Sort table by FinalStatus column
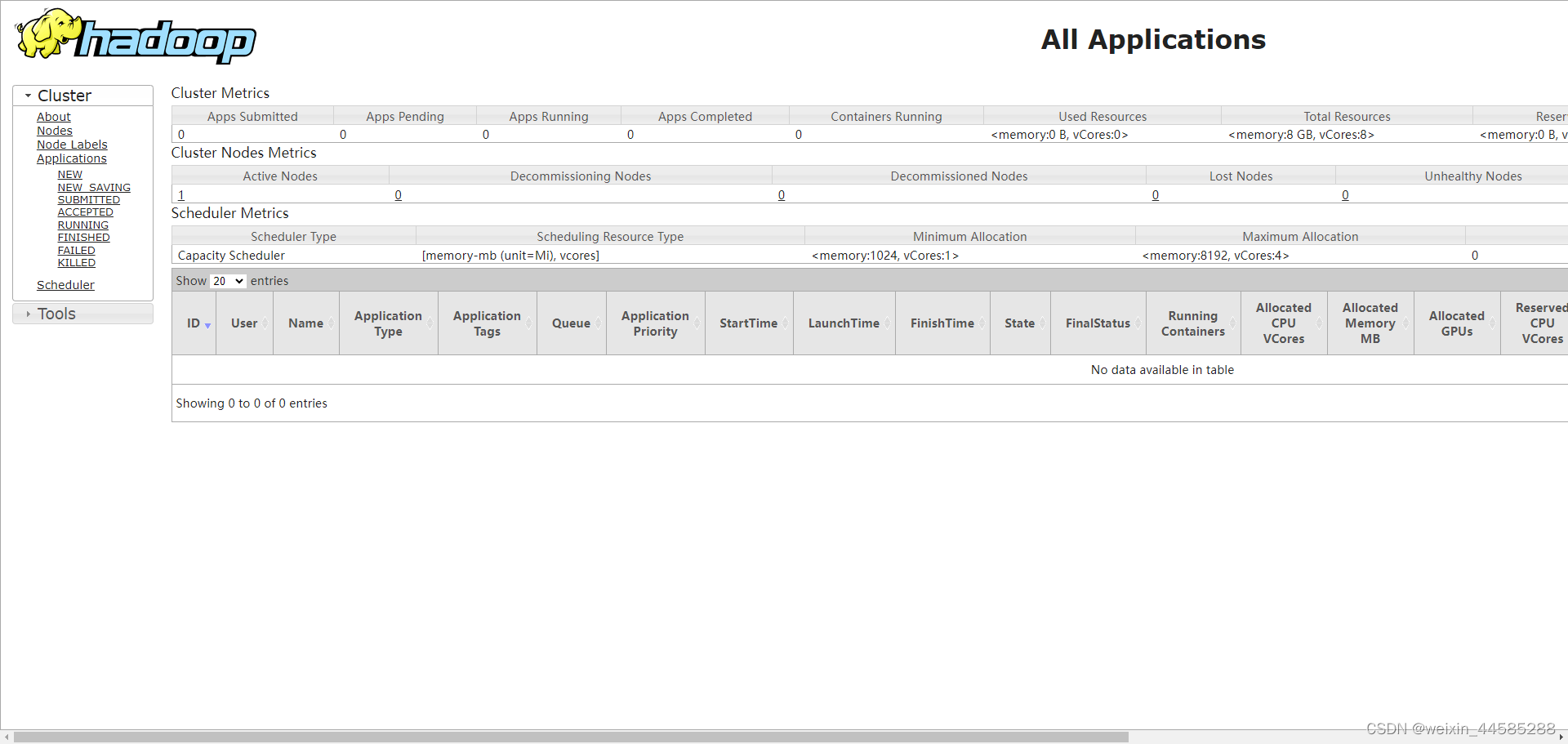1568x744 pixels. [1098, 323]
